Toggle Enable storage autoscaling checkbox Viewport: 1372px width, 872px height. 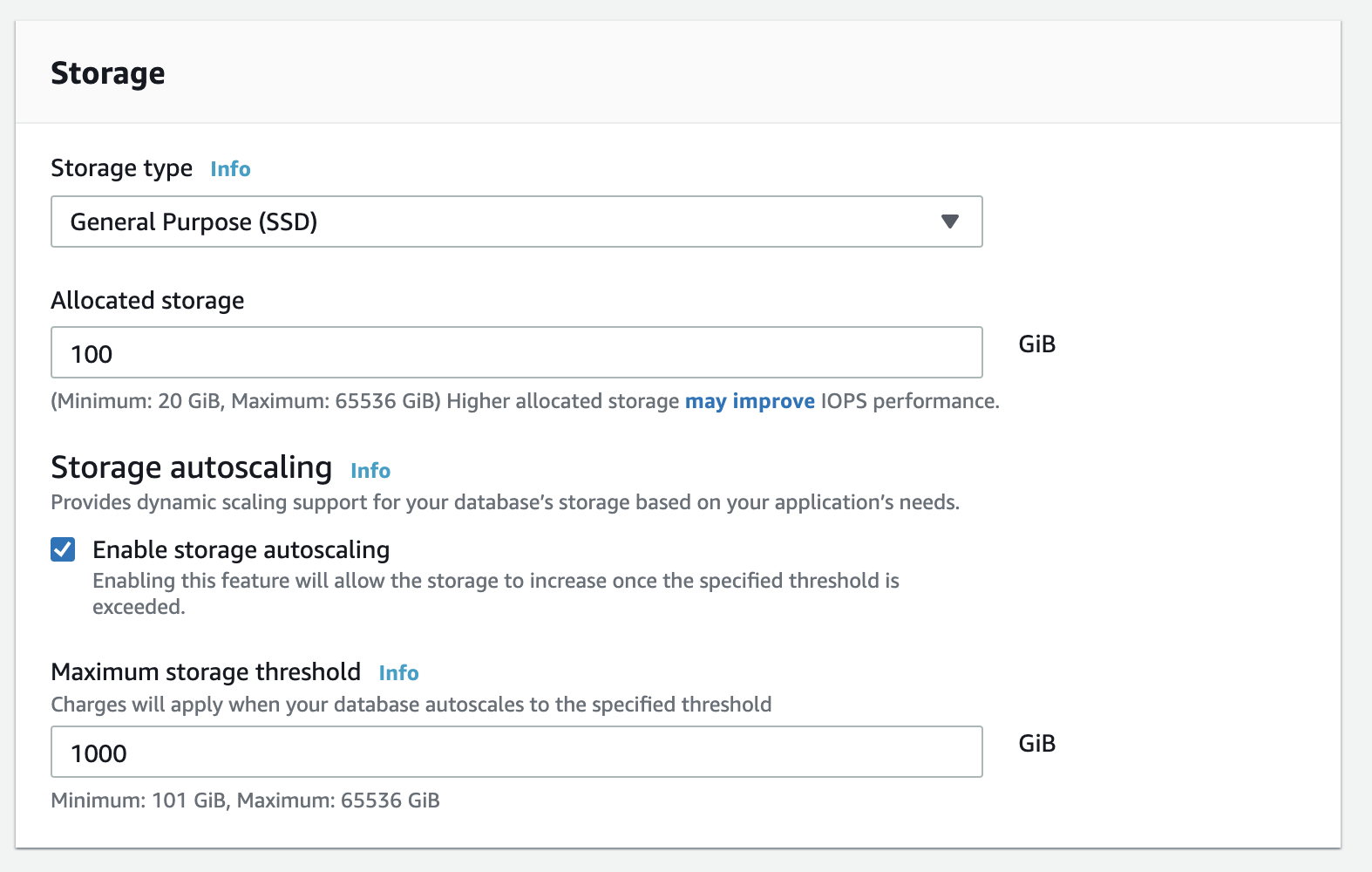click(x=63, y=549)
